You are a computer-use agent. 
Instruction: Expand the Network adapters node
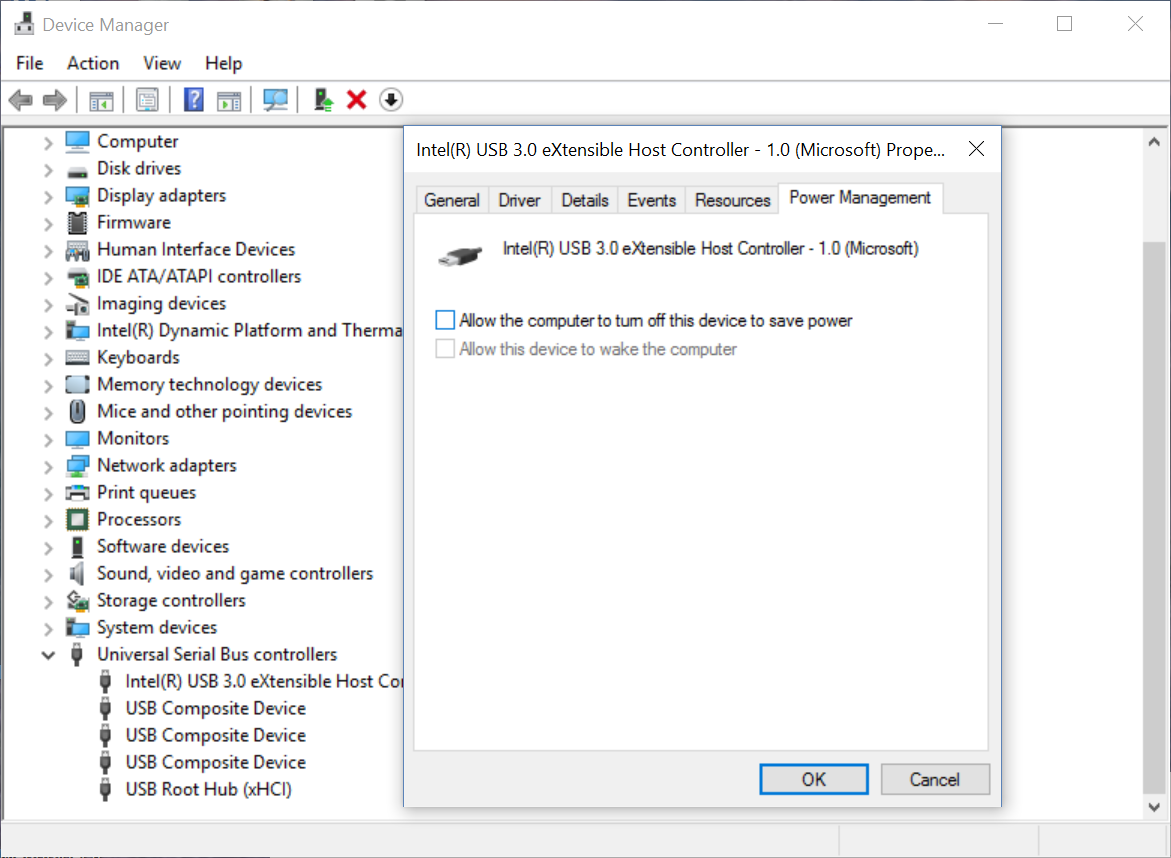(x=48, y=466)
